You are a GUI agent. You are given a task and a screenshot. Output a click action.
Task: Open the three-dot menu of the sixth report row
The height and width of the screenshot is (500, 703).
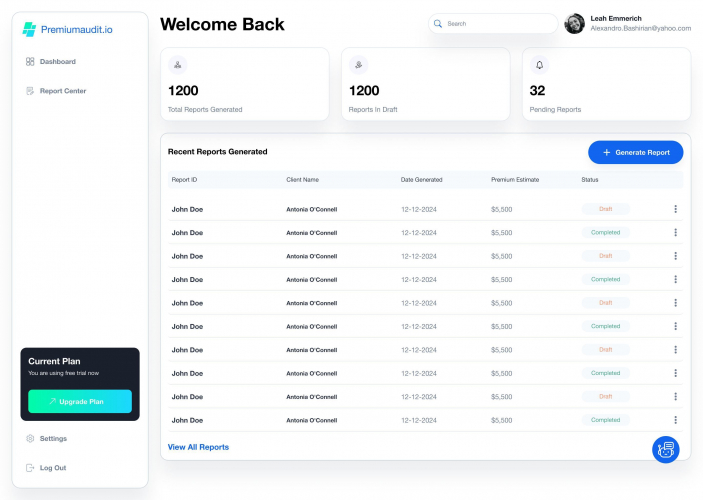(676, 326)
